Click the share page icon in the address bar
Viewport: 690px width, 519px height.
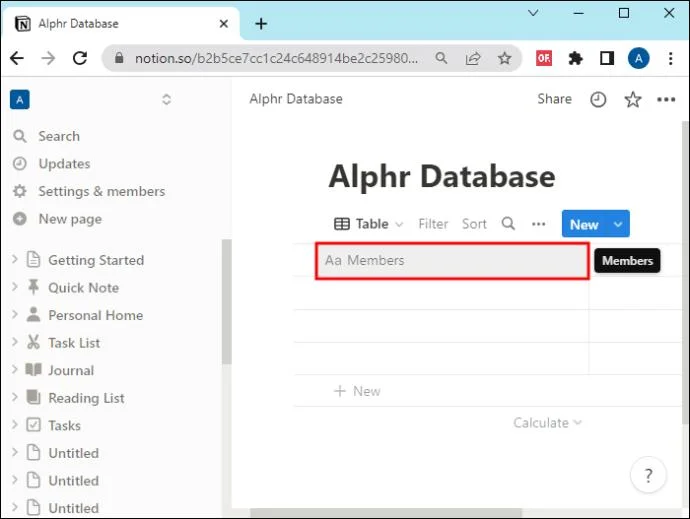click(x=473, y=58)
